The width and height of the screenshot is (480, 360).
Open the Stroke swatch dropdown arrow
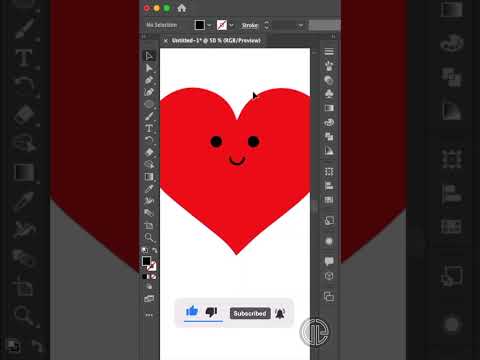pos(231,25)
